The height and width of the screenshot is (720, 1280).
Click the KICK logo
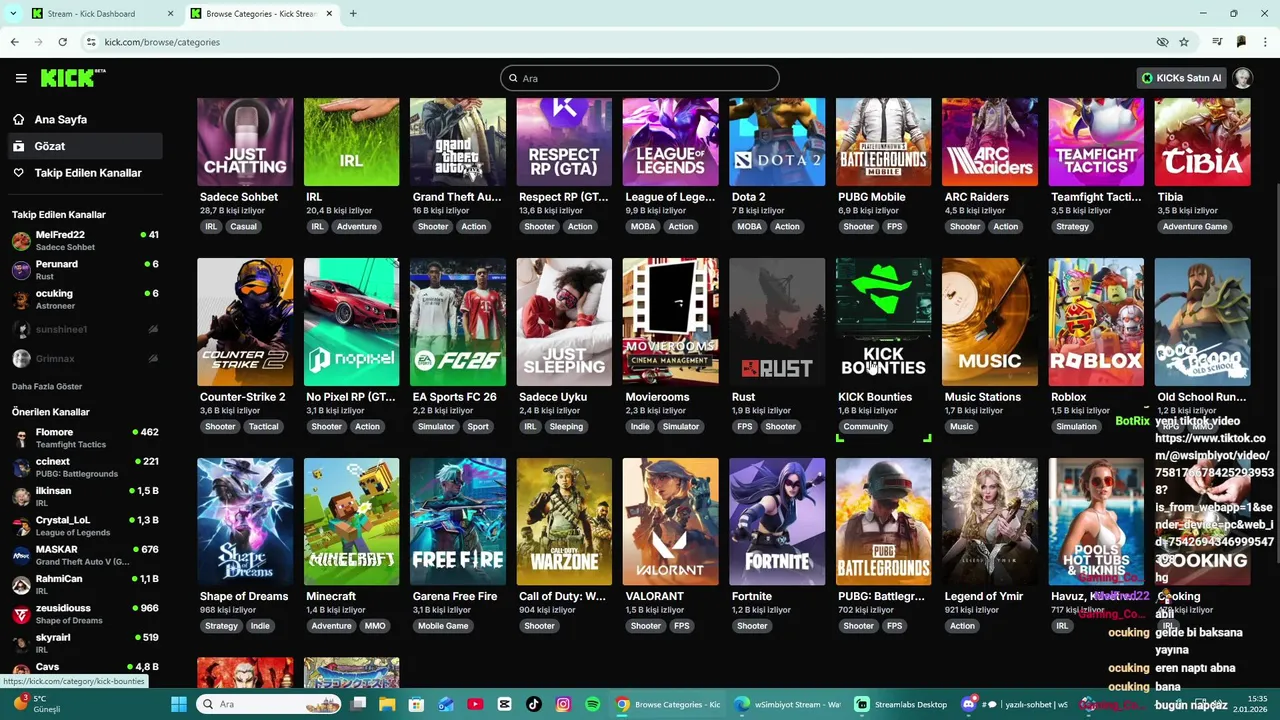tap(73, 78)
